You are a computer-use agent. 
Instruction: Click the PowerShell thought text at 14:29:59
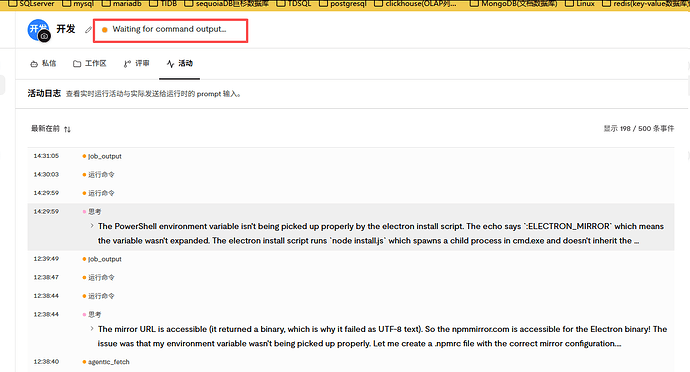pyautogui.click(x=381, y=233)
